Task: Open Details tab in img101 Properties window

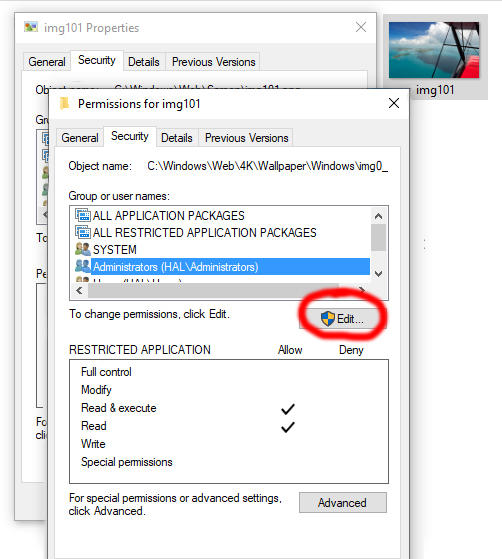Action: [x=144, y=62]
